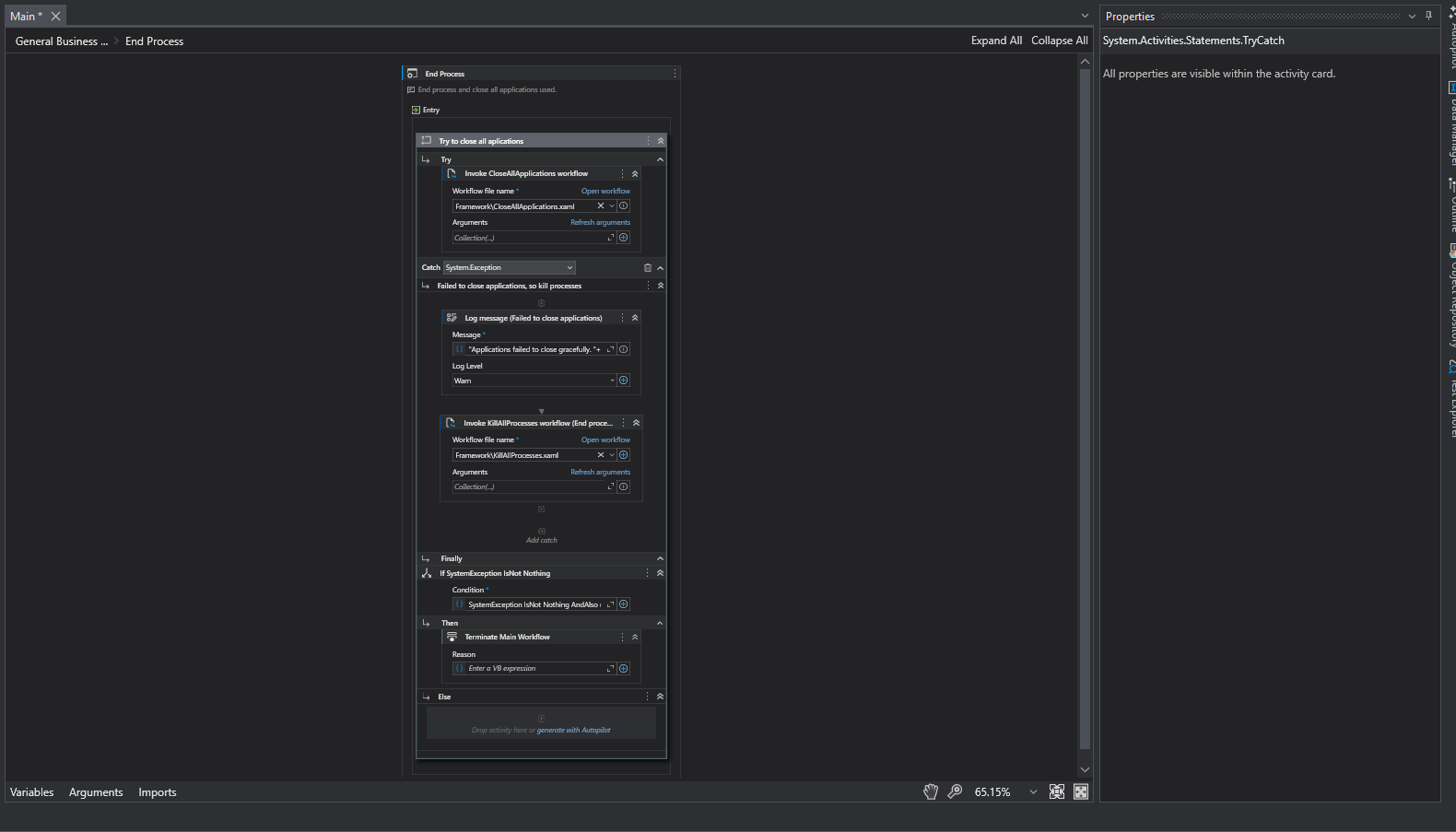Click Expand All
The image size is (1456, 832).
[x=996, y=41]
